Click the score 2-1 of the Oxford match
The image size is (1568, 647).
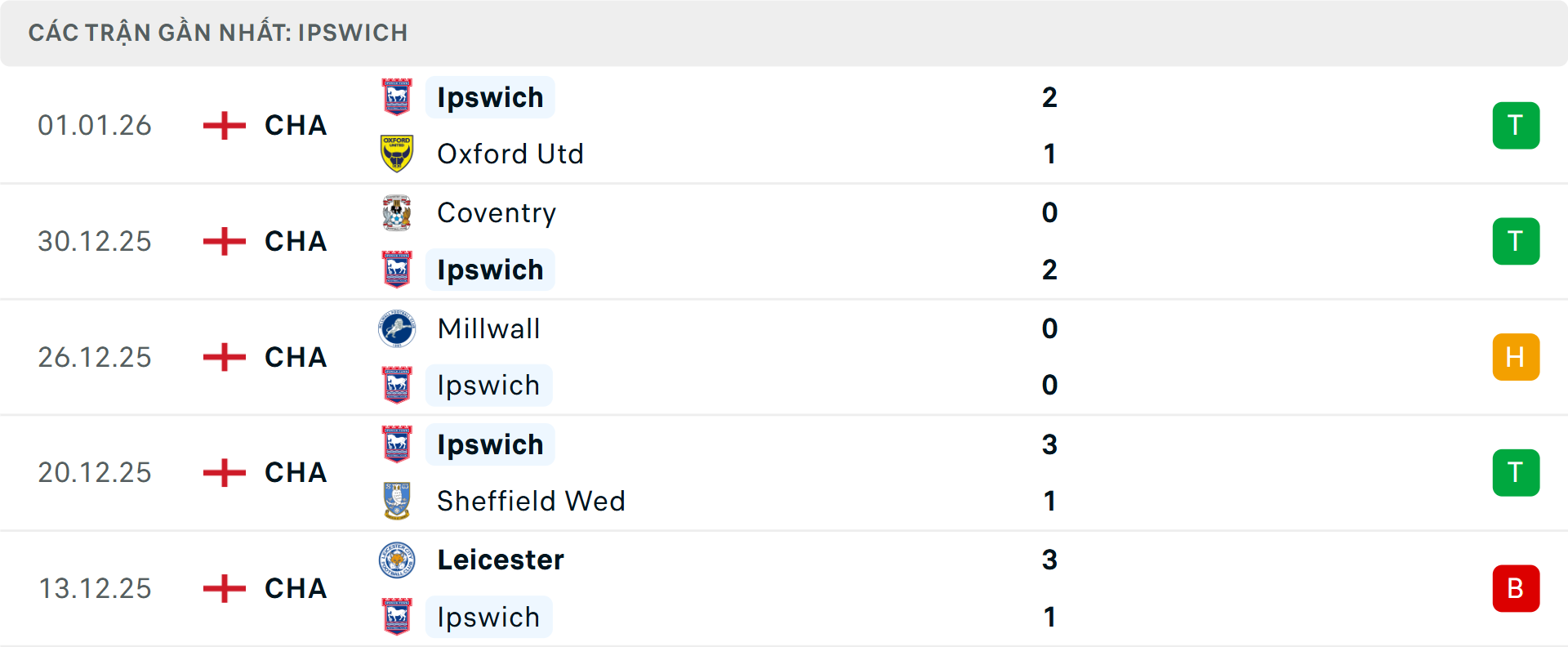click(1051, 125)
